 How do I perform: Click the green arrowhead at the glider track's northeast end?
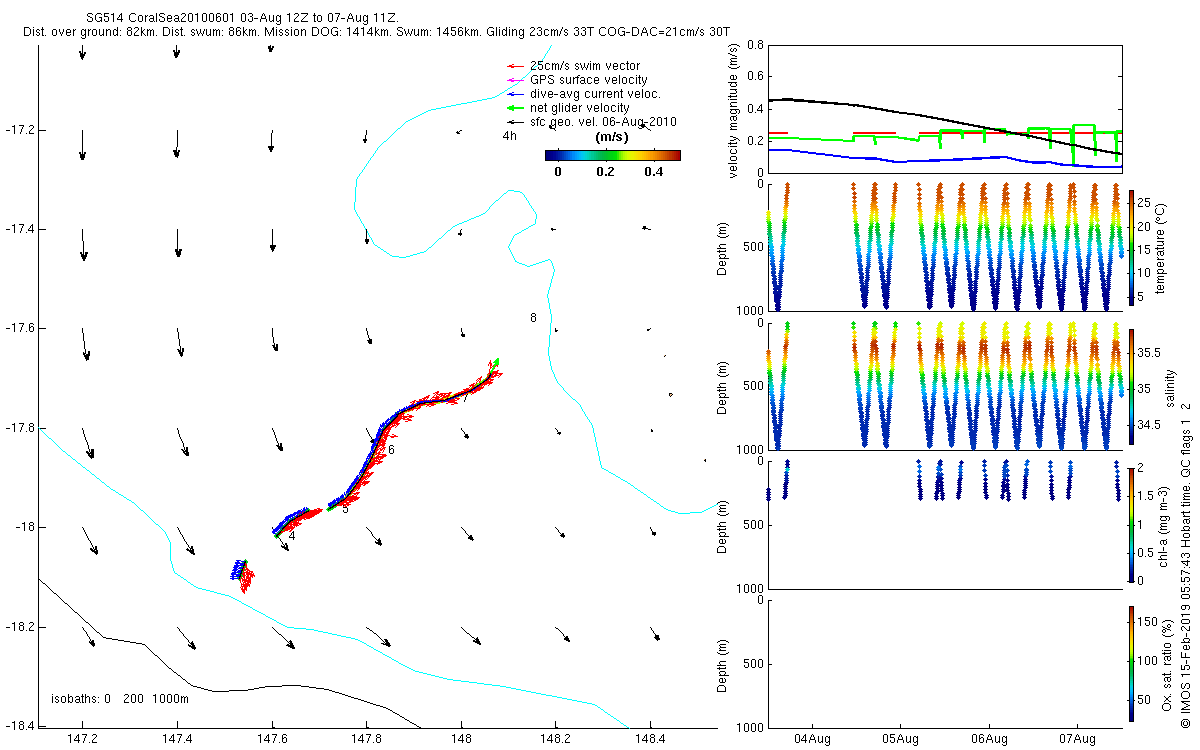pyautogui.click(x=495, y=363)
